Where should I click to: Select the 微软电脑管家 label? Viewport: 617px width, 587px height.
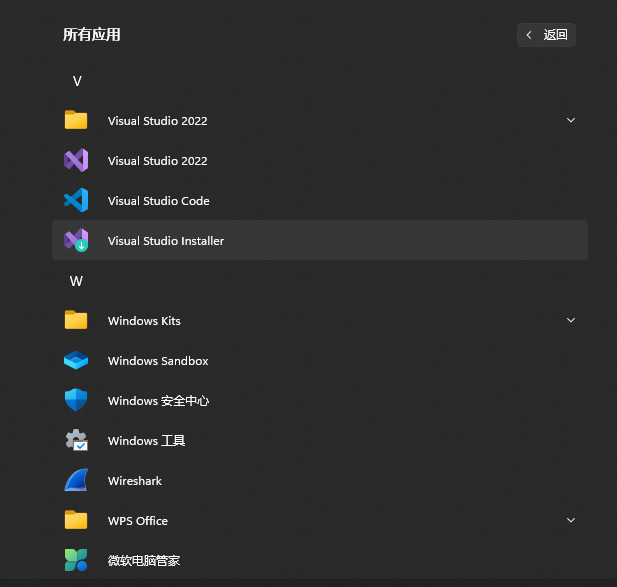[144, 561]
